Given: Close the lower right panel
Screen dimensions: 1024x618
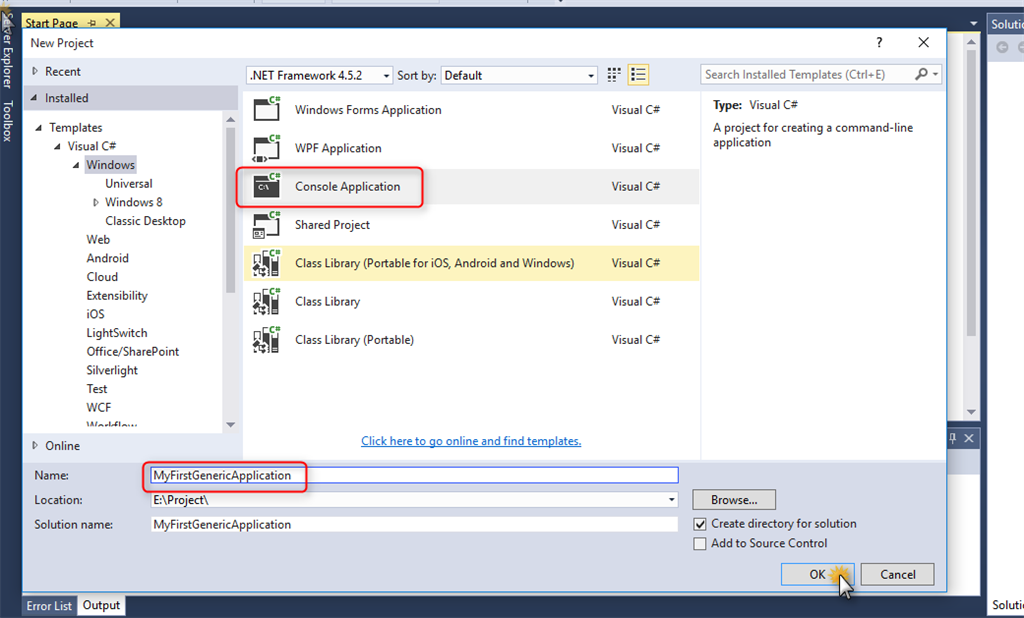Looking at the screenshot, I should point(969,438).
